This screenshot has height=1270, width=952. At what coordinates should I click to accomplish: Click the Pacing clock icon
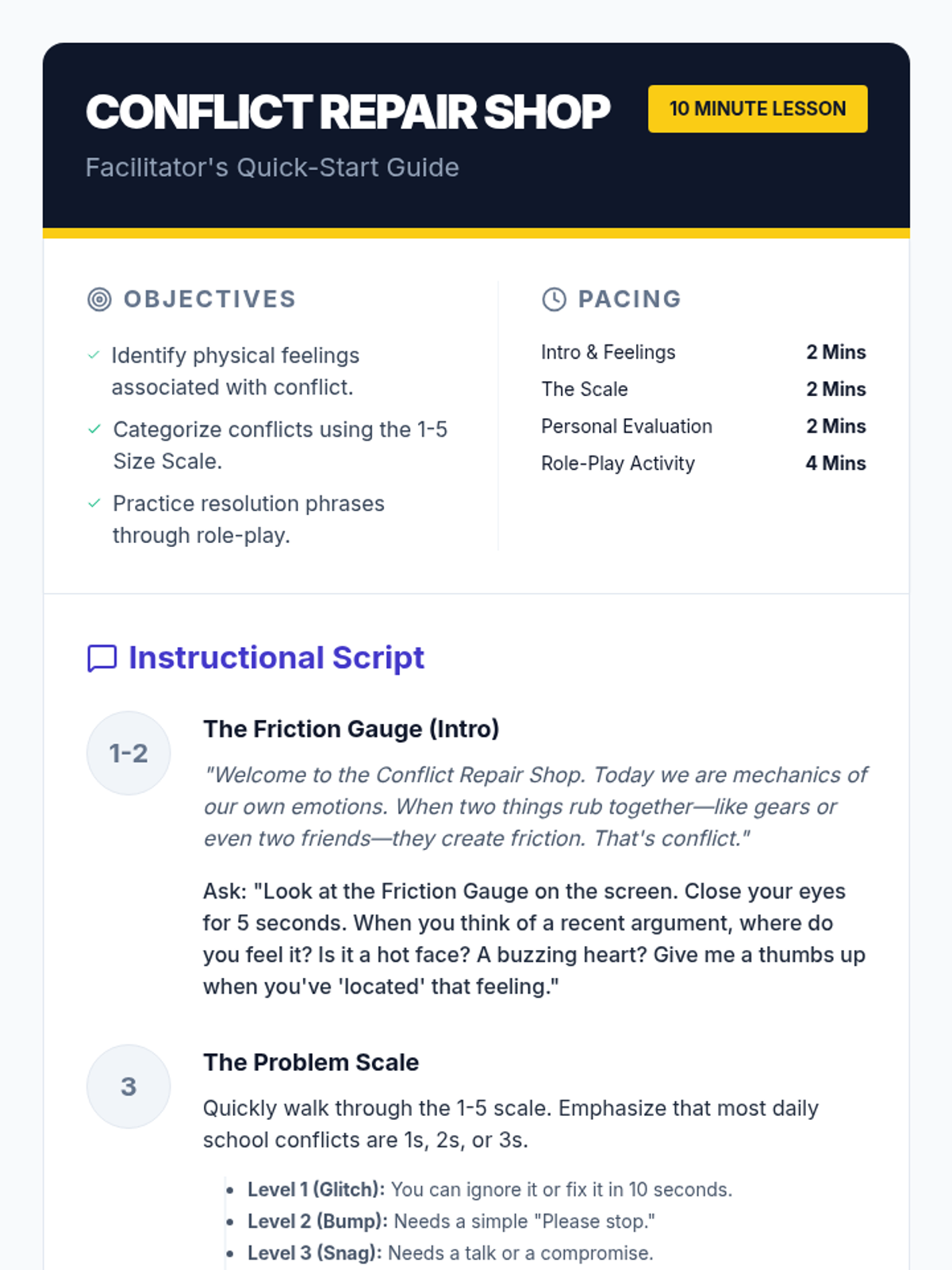coord(554,299)
